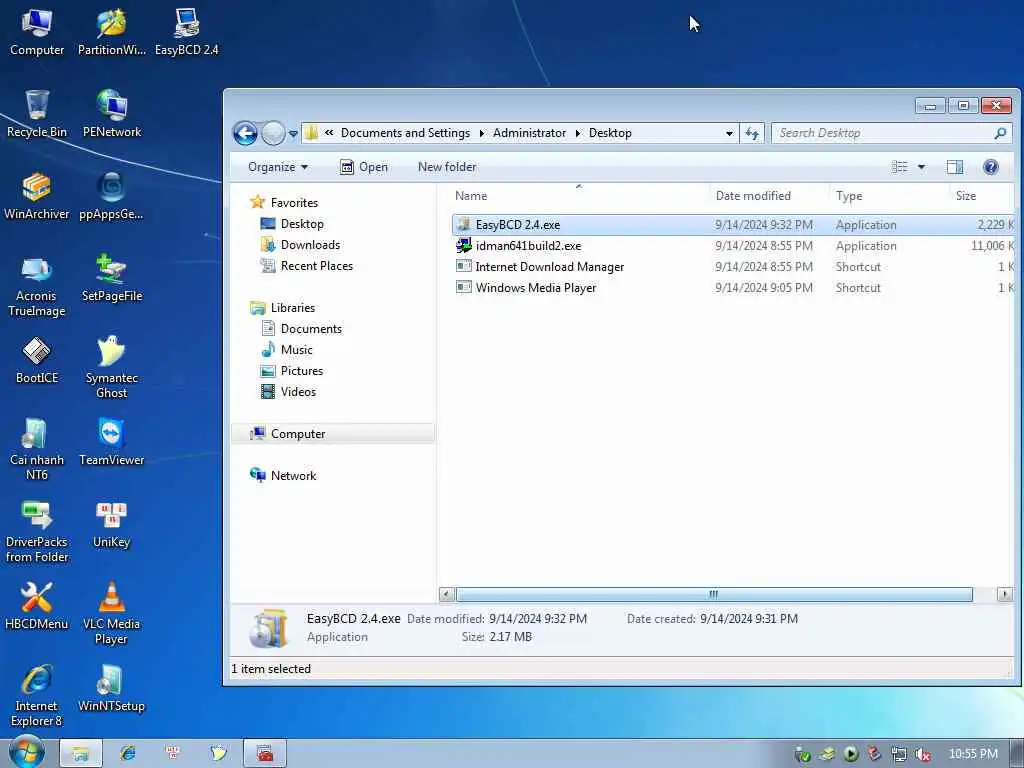Screen dimensions: 1024x768
Task: Select the WinArchiver desktop icon
Action: 37,197
